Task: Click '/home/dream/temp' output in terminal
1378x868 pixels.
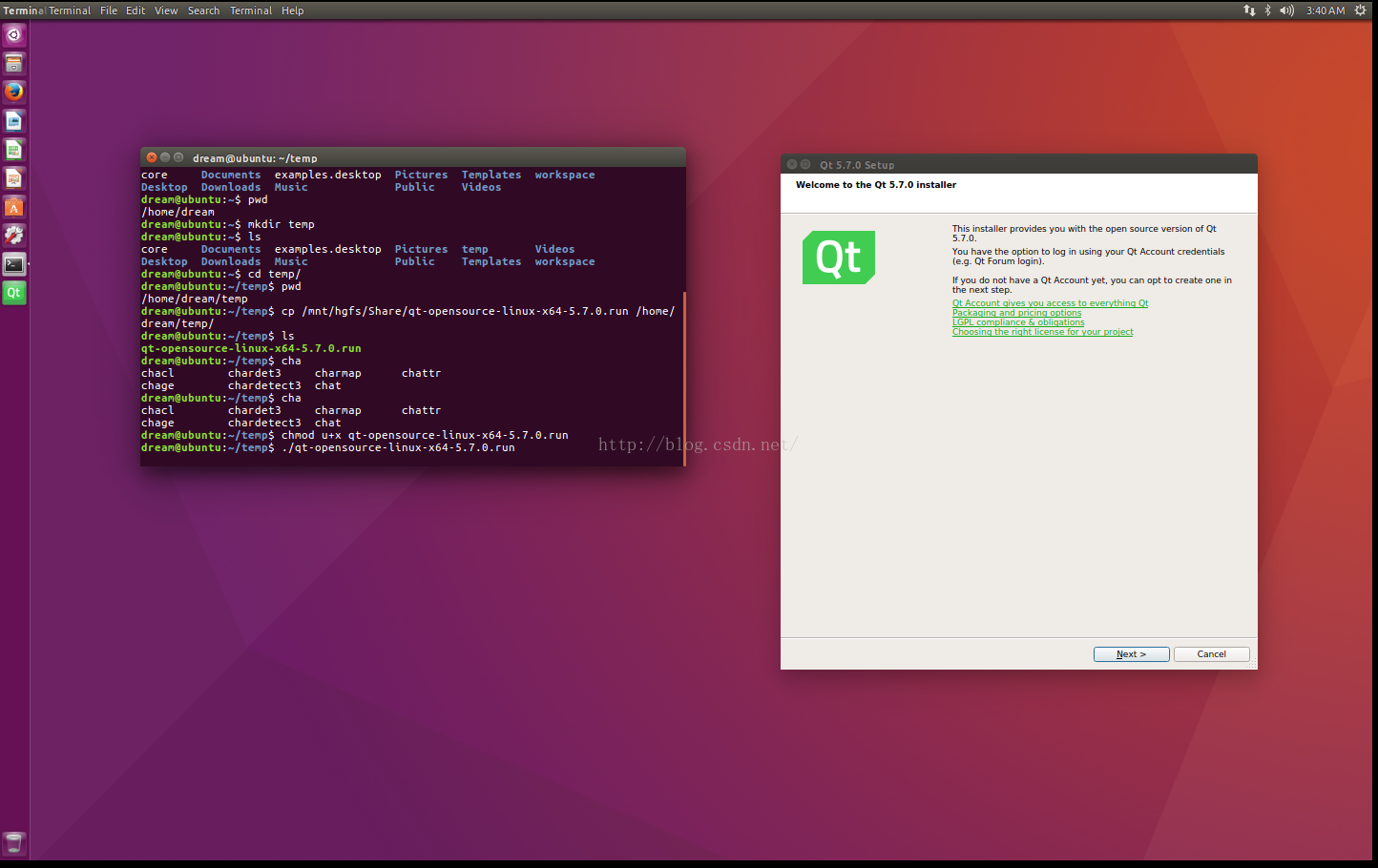Action: point(195,299)
